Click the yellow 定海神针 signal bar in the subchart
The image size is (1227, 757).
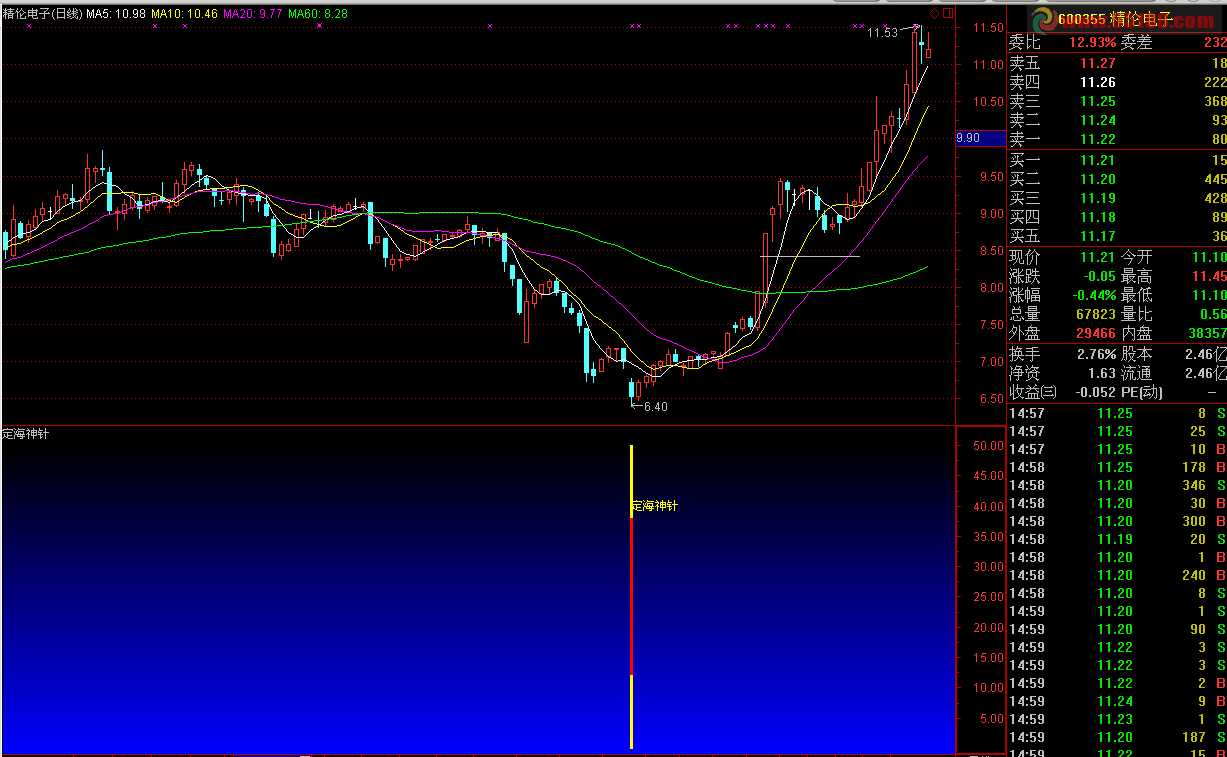pos(631,596)
